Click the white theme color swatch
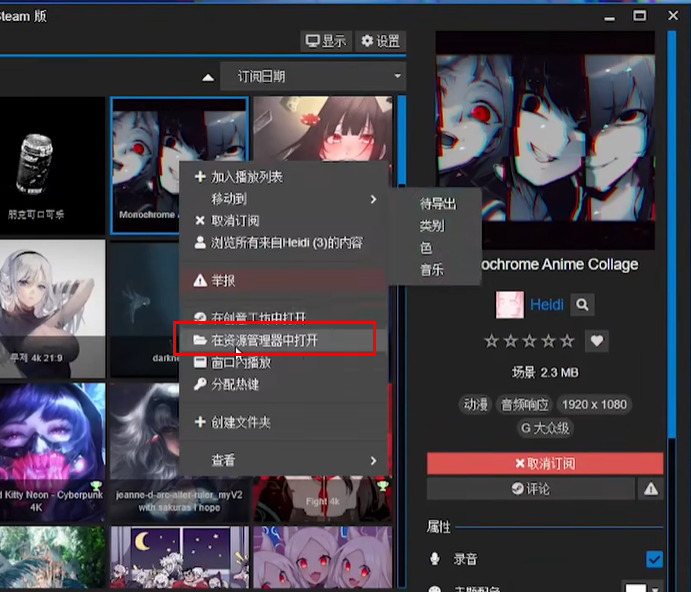Image resolution: width=691 pixels, height=592 pixels. point(635,587)
